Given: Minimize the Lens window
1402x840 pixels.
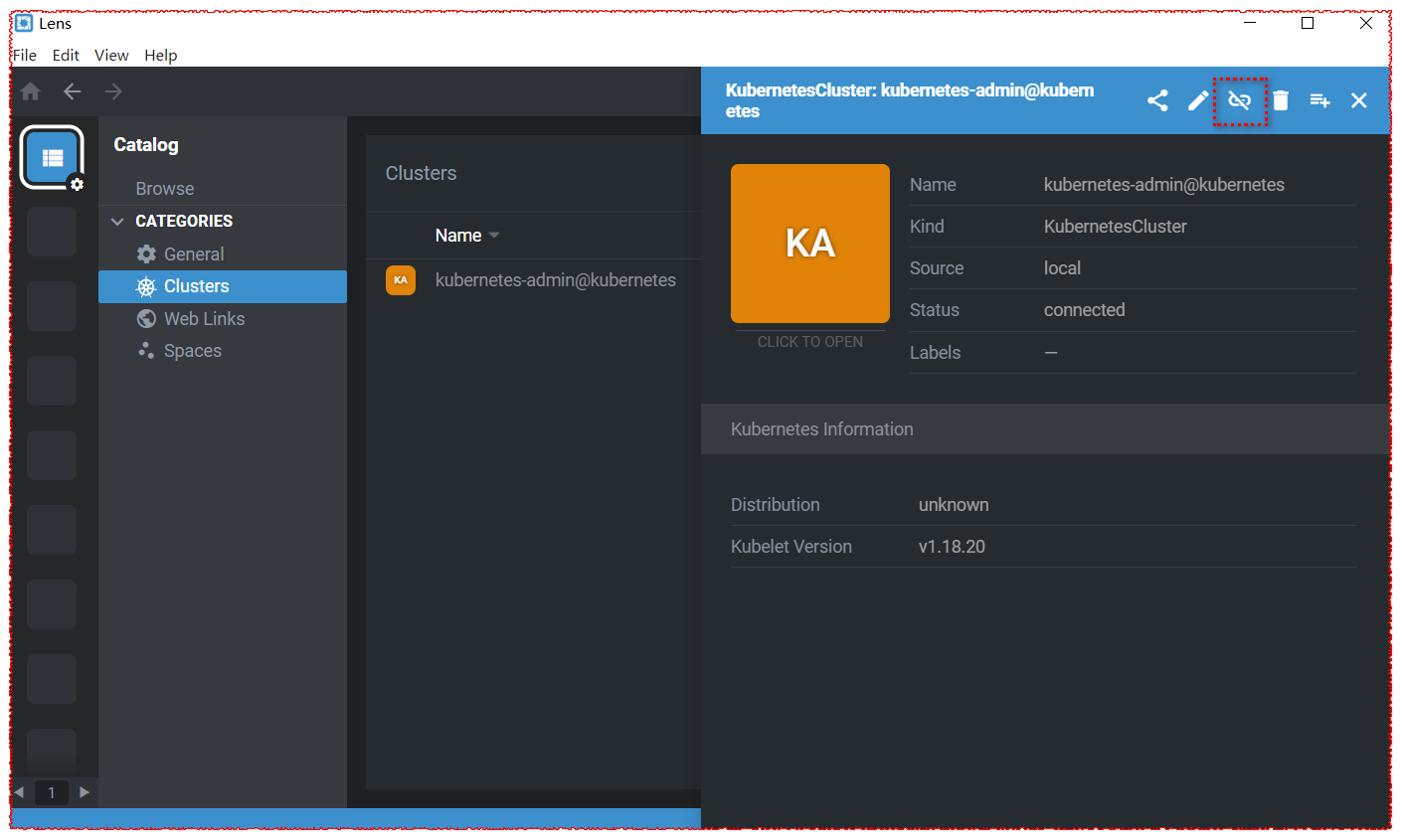Looking at the screenshot, I should tap(1250, 23).
